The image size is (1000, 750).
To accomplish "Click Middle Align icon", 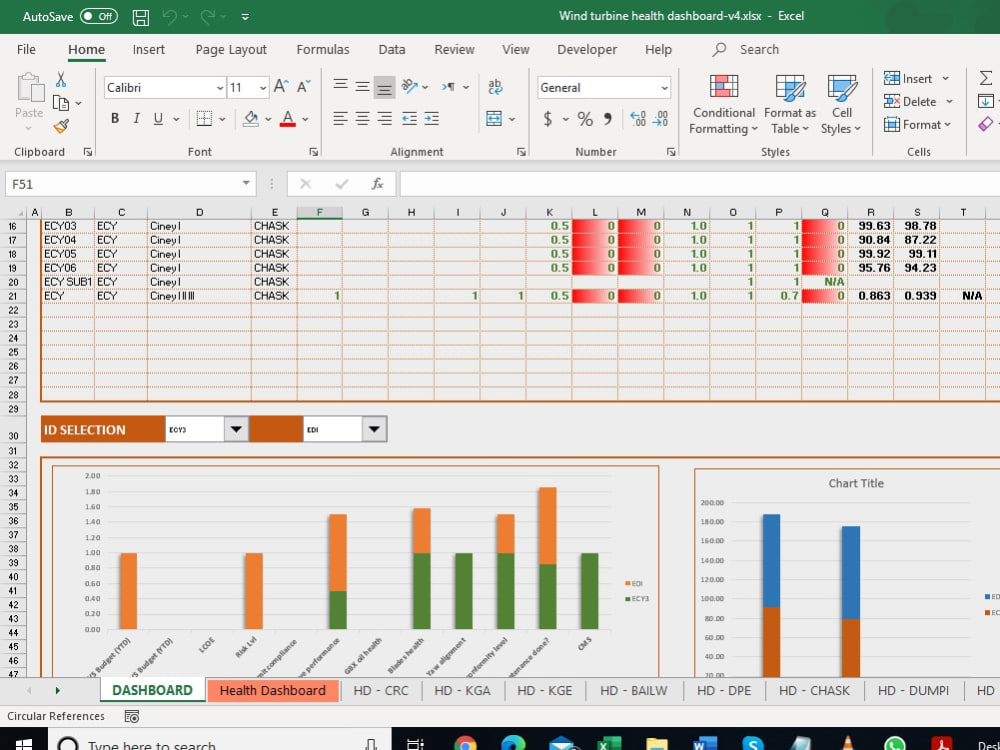I will coord(362,87).
